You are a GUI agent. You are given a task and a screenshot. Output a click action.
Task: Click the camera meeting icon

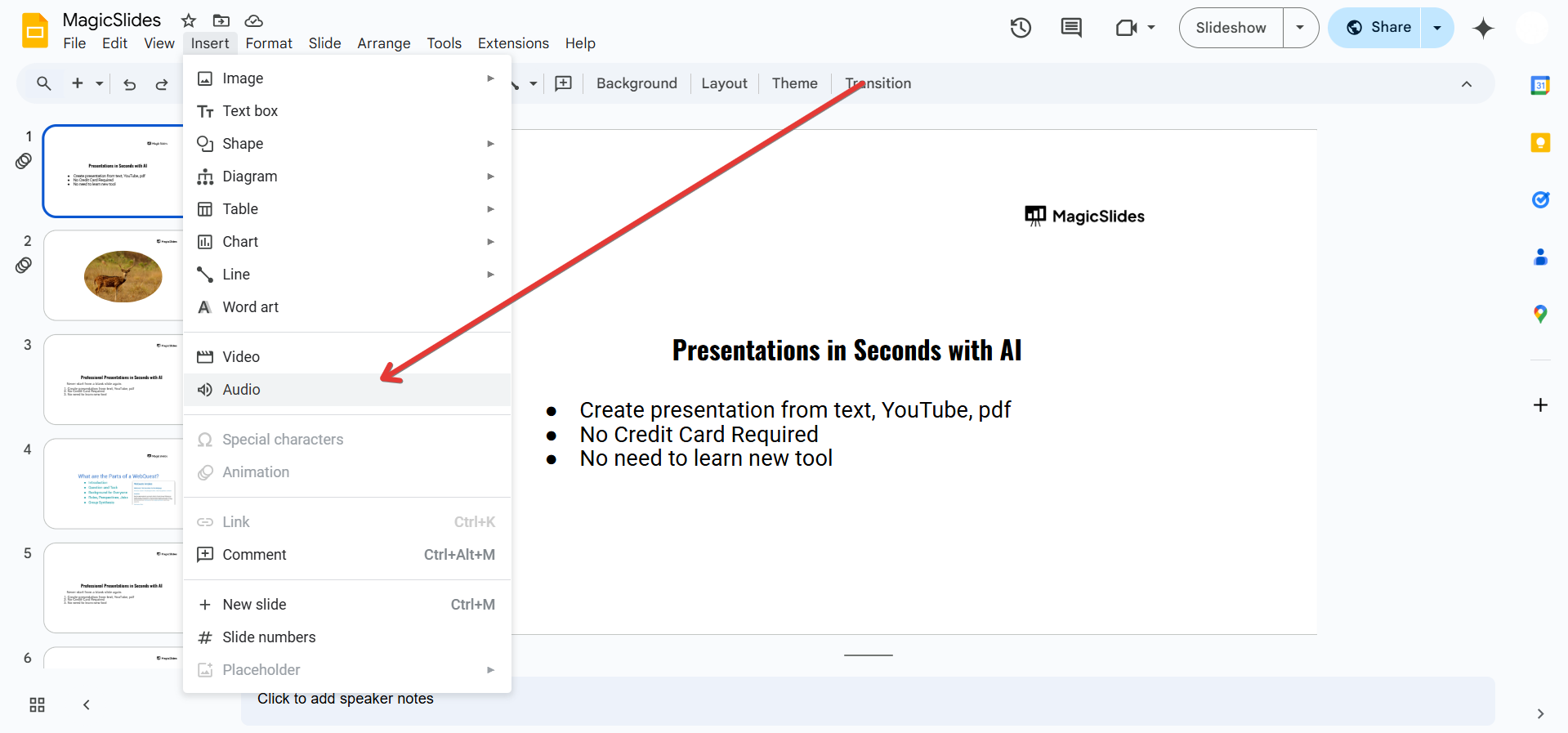tap(1126, 28)
